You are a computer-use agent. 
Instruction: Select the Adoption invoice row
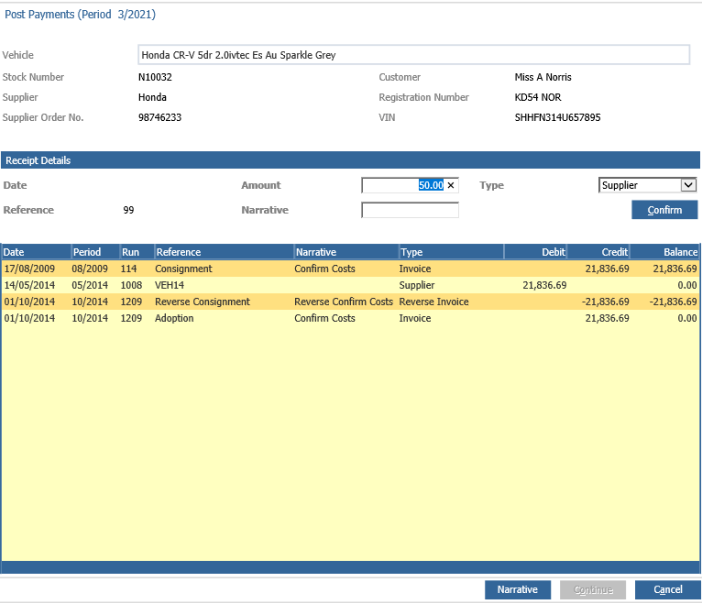click(x=350, y=318)
